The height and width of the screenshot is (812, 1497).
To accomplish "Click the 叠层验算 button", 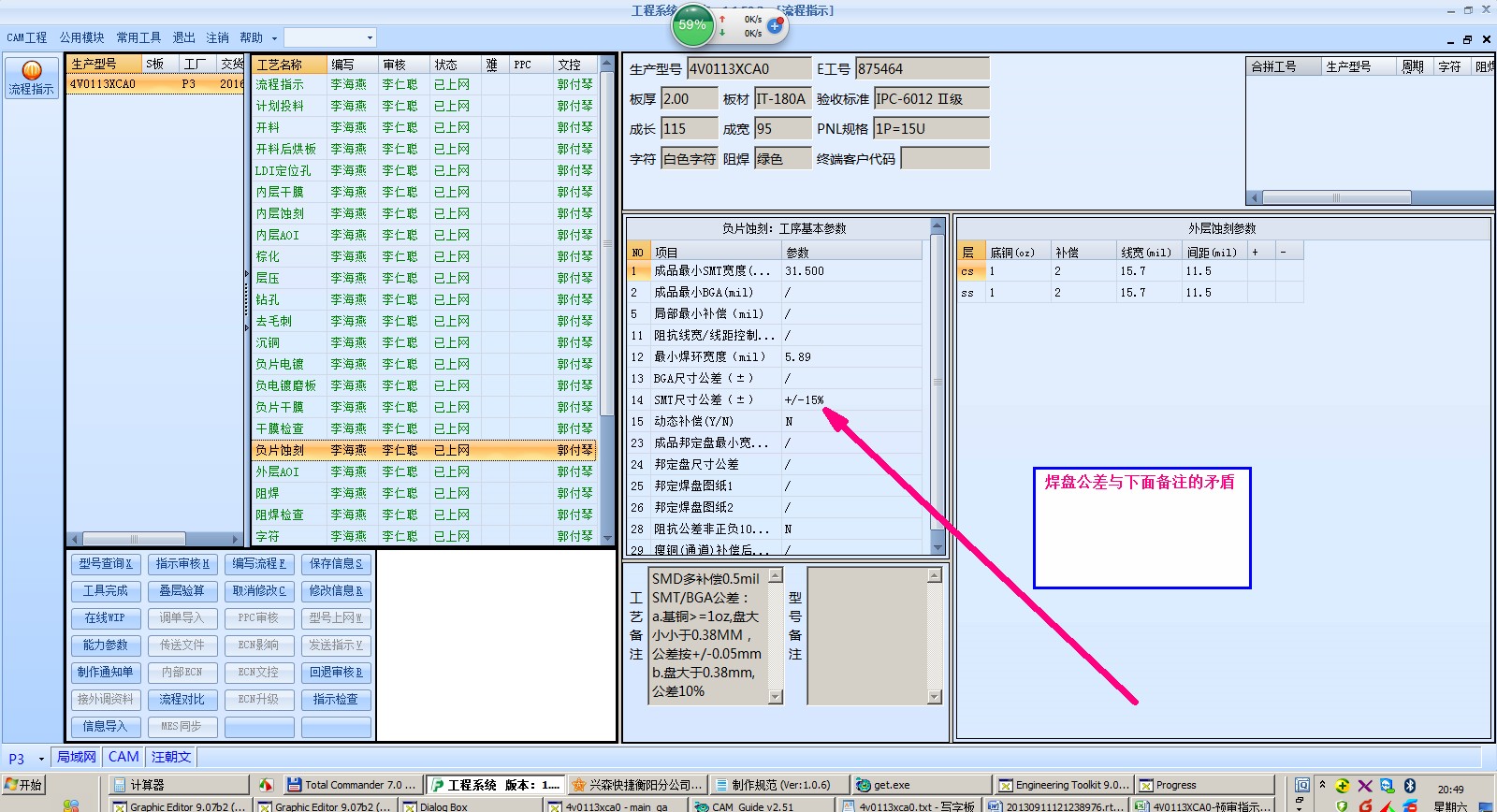I will click(x=182, y=590).
